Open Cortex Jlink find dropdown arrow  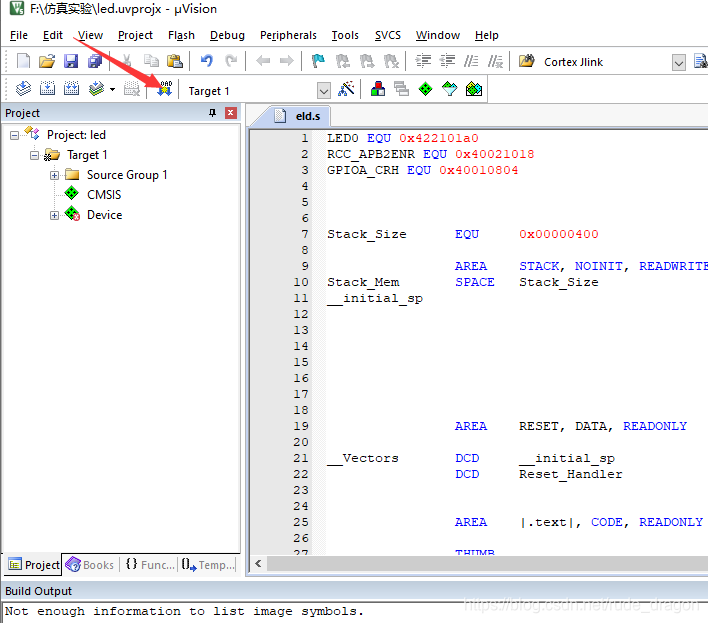(679, 62)
